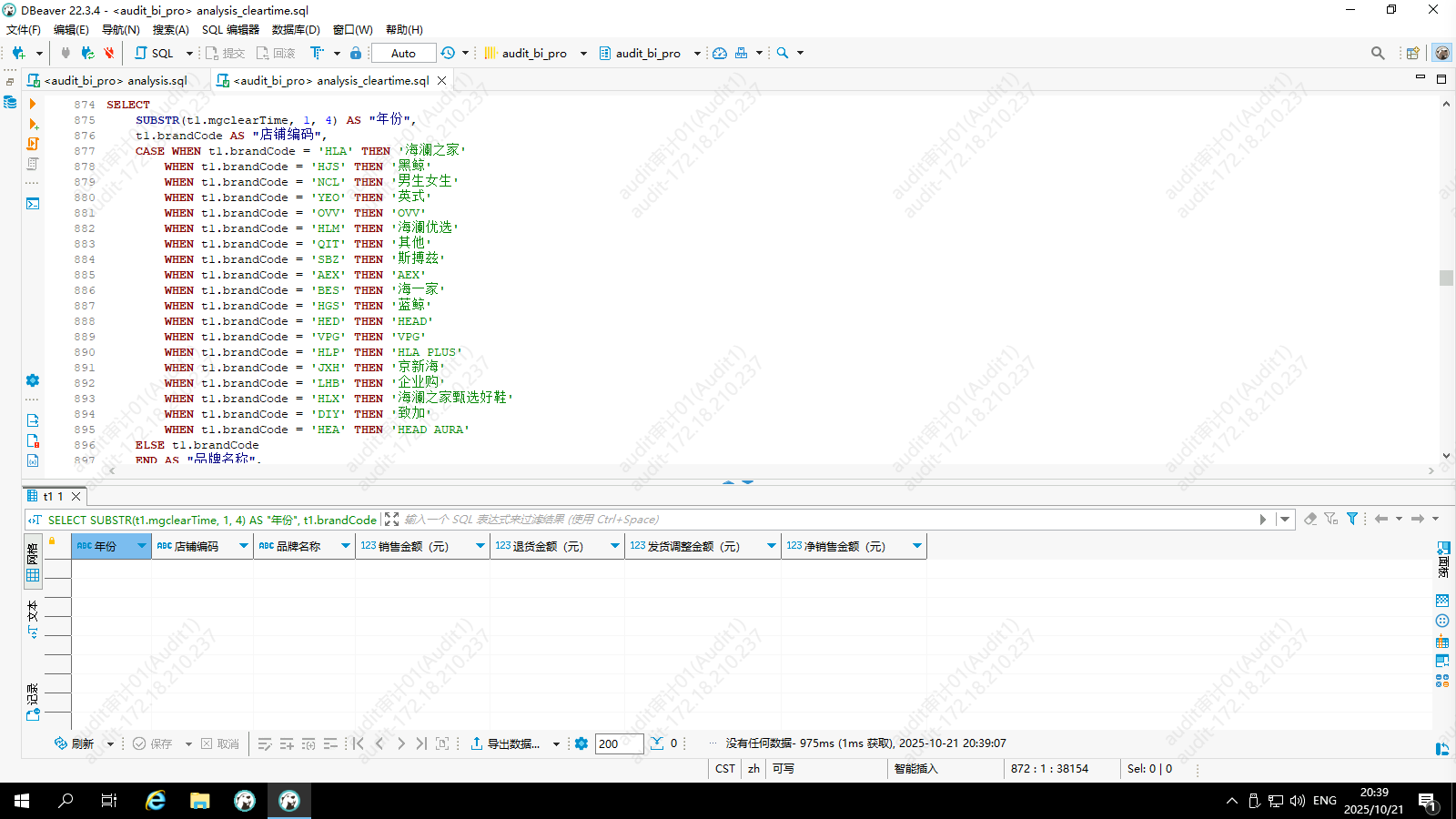1456x819 pixels.
Task: Click the lock icon in main toolbar
Action: [356, 53]
